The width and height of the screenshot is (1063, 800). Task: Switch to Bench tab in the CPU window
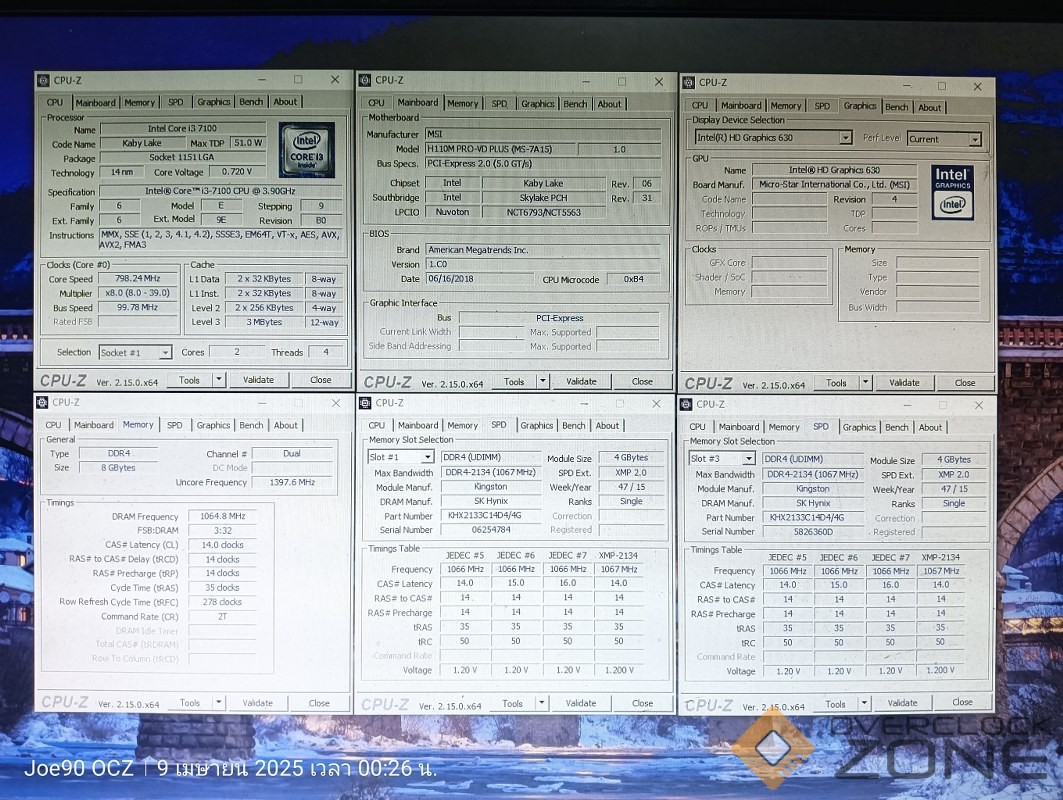pyautogui.click(x=251, y=102)
